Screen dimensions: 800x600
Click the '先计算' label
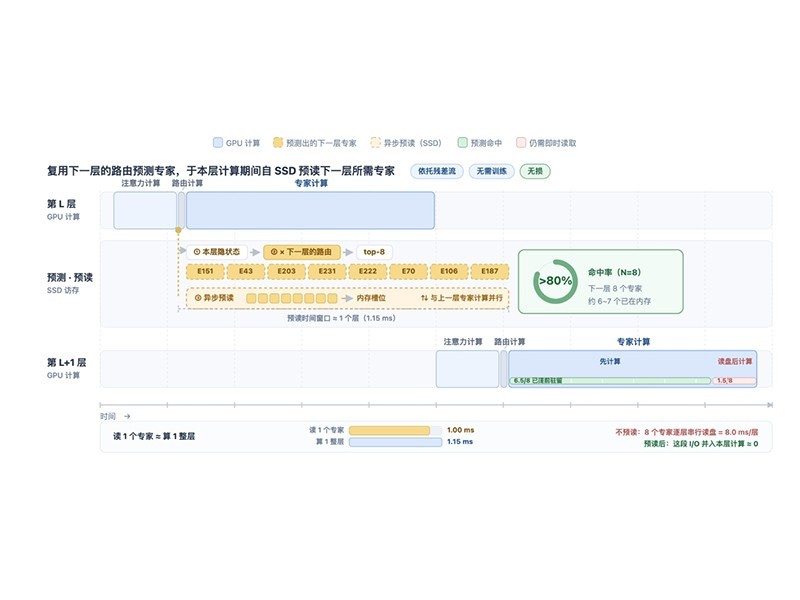pyautogui.click(x=610, y=361)
